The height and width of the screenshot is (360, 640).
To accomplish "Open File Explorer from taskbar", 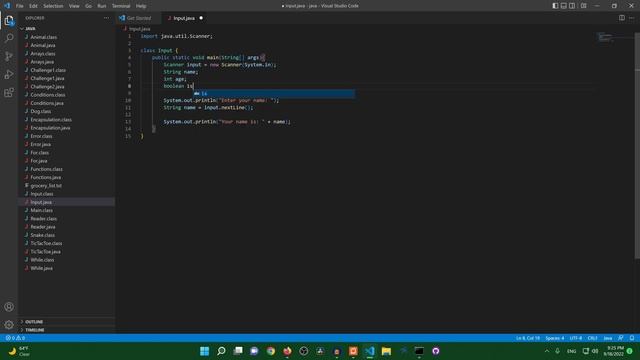I will [386, 351].
